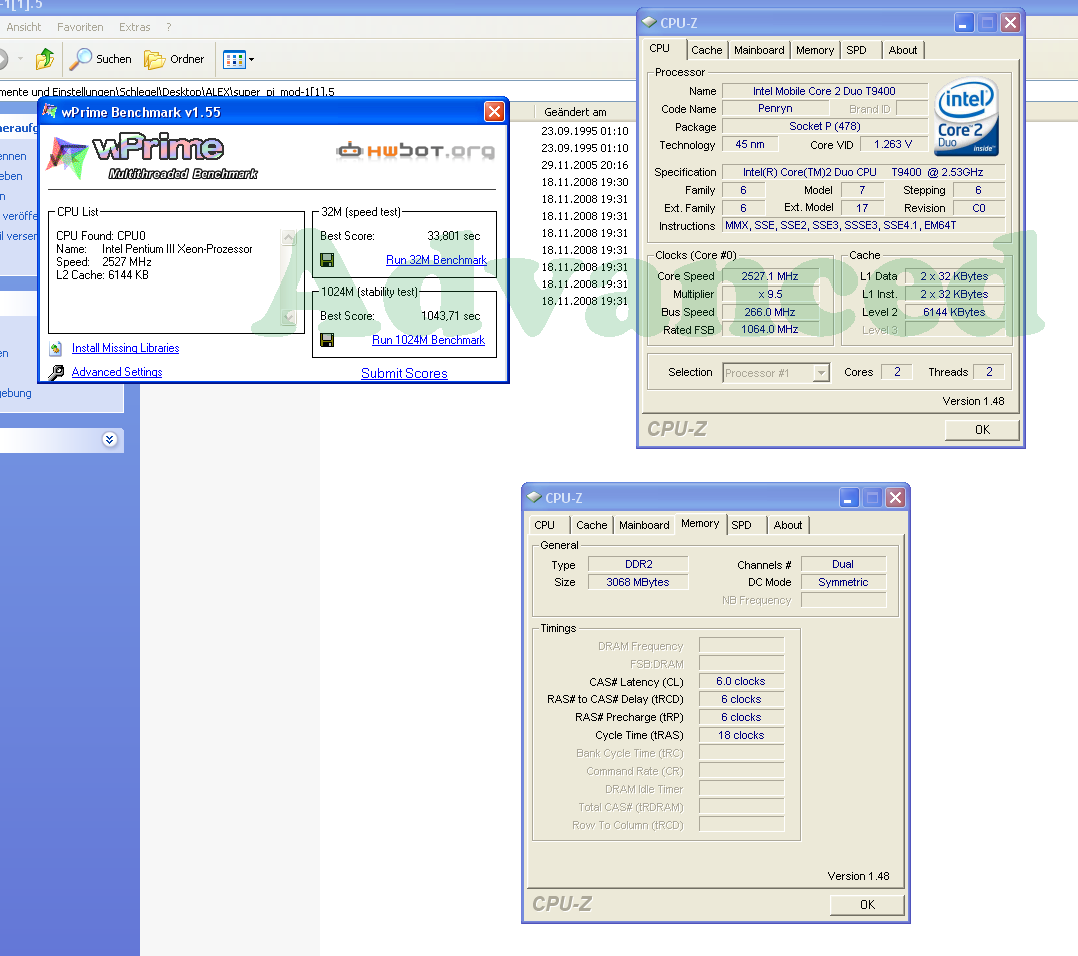Open the ? help menu
The image size is (1078, 956).
click(168, 27)
